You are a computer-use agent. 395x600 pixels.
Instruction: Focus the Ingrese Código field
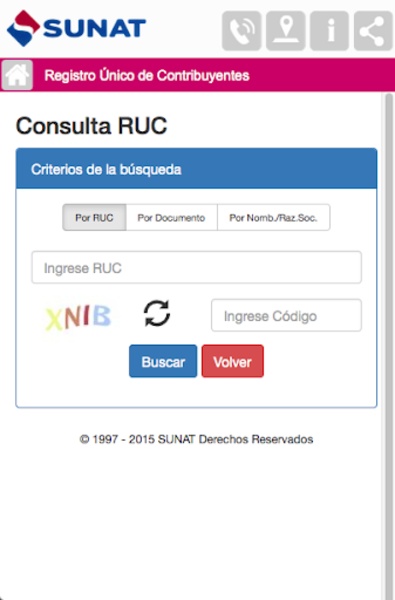[286, 315]
